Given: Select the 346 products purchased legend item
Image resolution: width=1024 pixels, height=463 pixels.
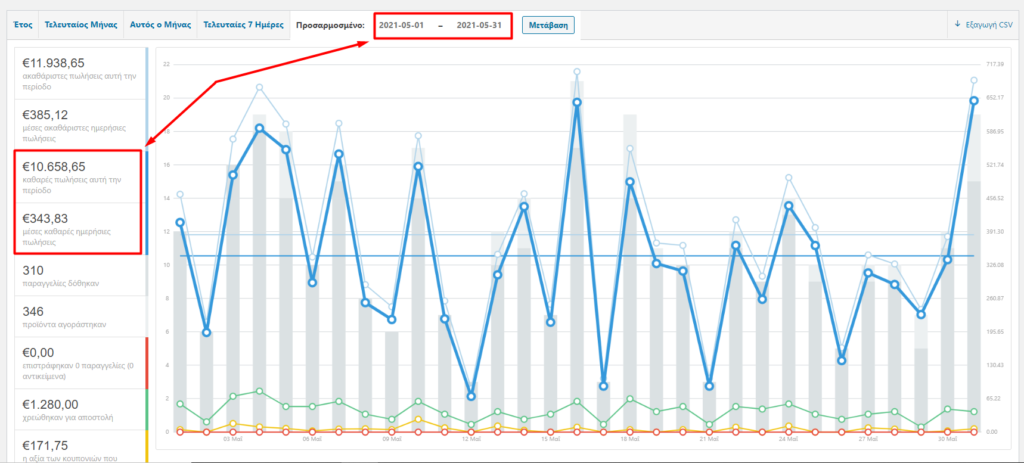Looking at the screenshot, I should coord(78,318).
